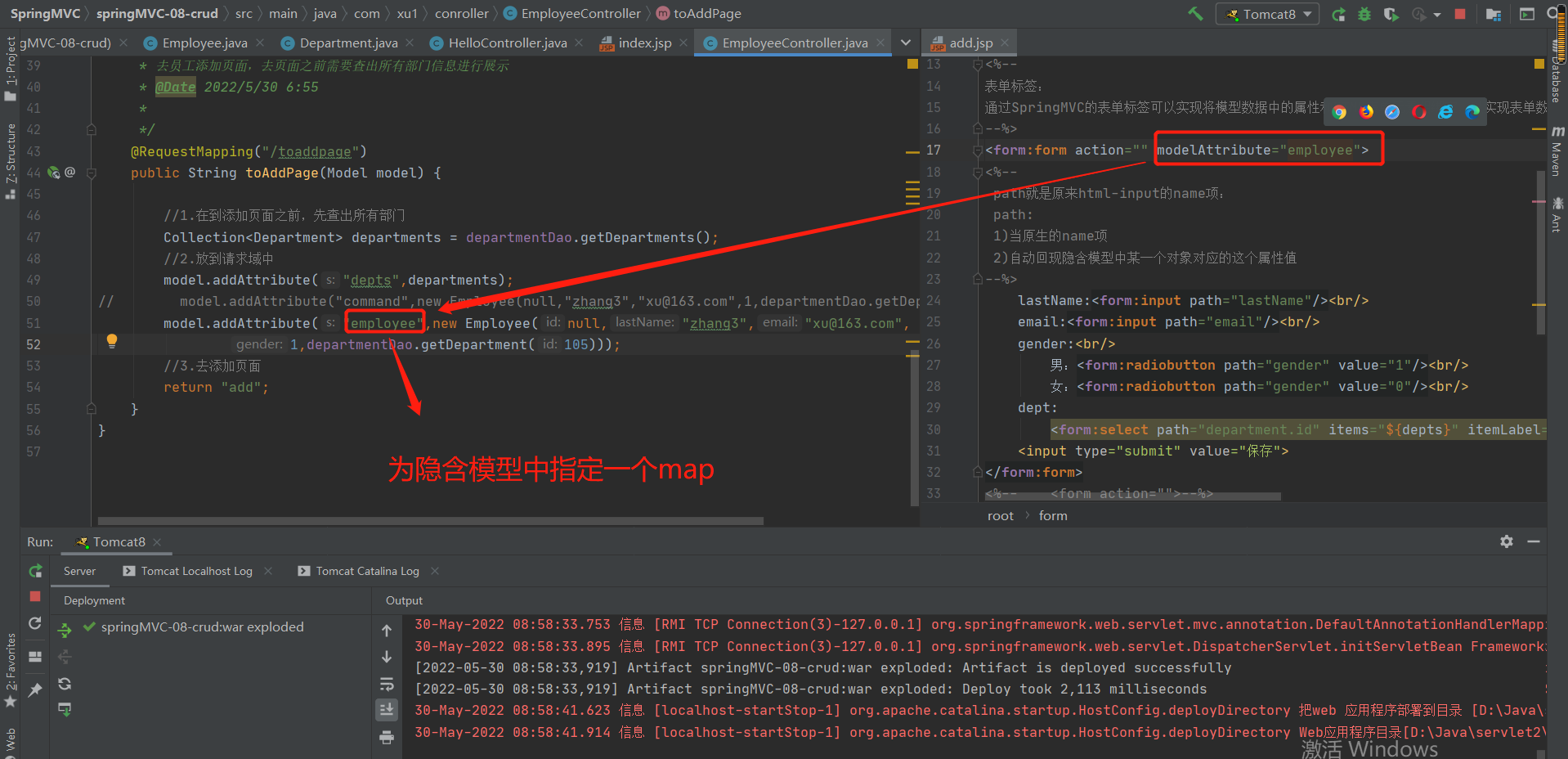
Task: Preview add.jsp in Firefox browser
Action: (x=1366, y=112)
